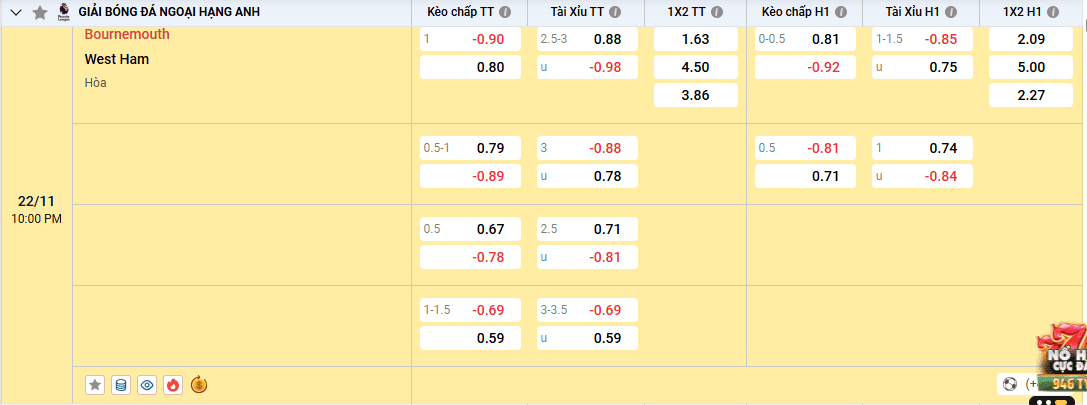Select over 2.5-3 odds 0.88
Viewport: 1087px width, 405px height.
click(587, 40)
